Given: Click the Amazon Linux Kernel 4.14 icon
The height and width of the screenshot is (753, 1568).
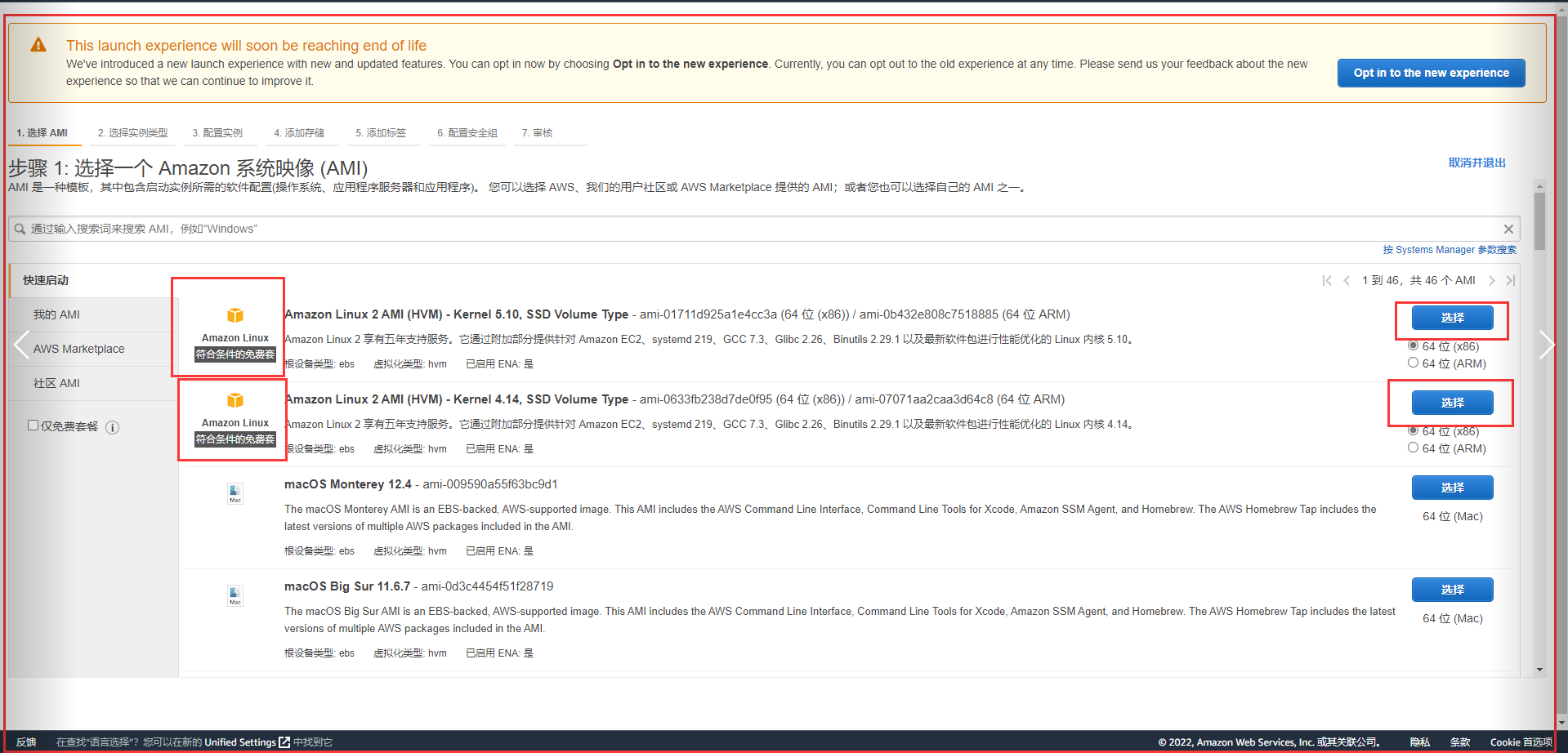Looking at the screenshot, I should (235, 400).
